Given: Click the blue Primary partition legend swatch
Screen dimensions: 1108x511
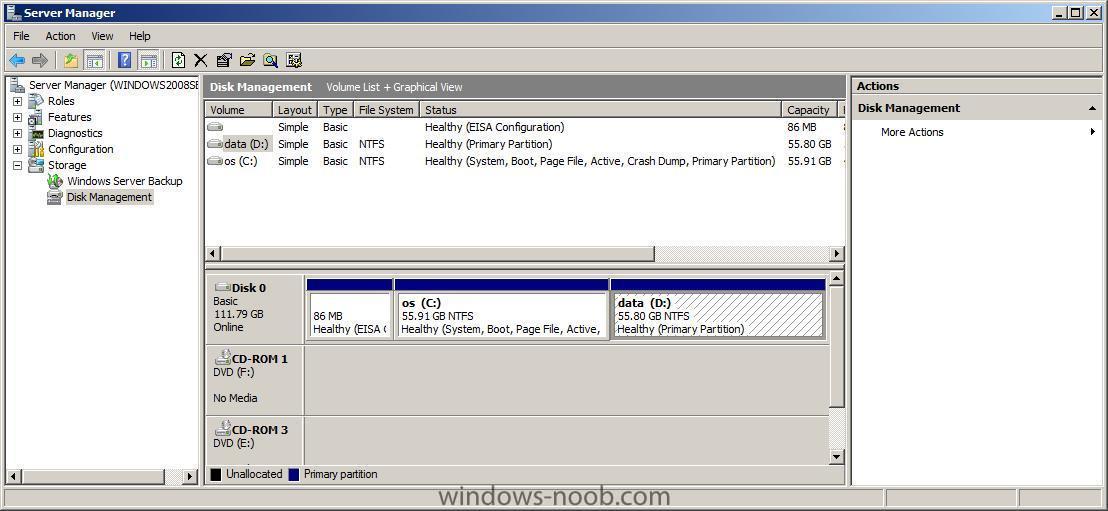Looking at the screenshot, I should click(x=294, y=474).
